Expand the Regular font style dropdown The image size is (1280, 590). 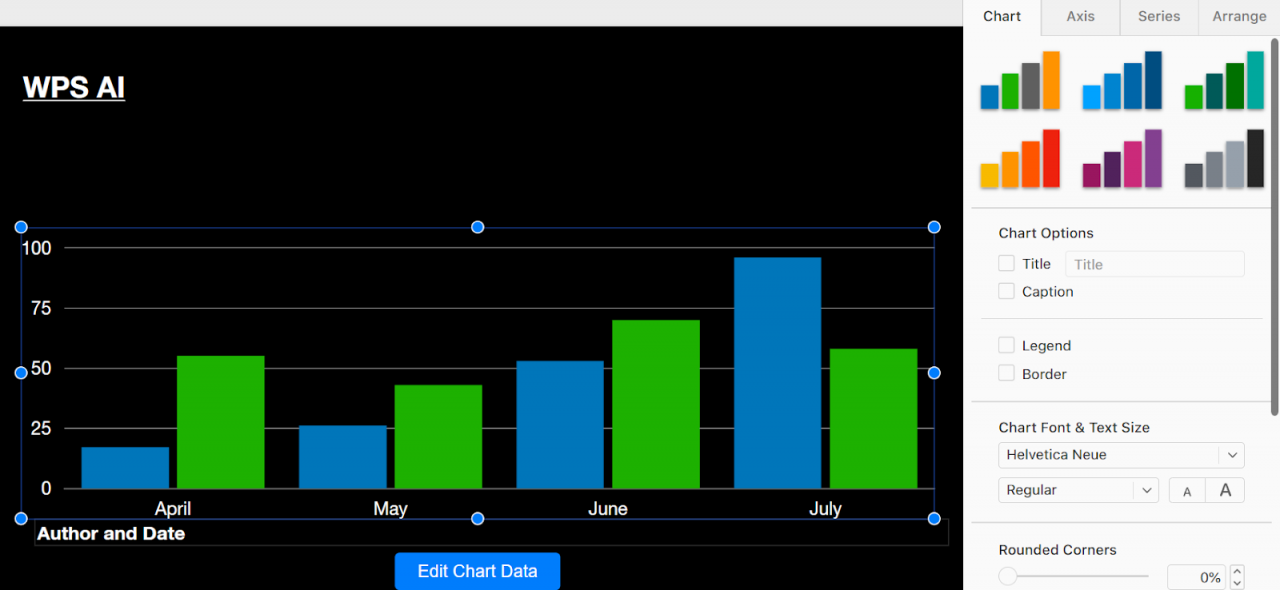[x=1078, y=490]
